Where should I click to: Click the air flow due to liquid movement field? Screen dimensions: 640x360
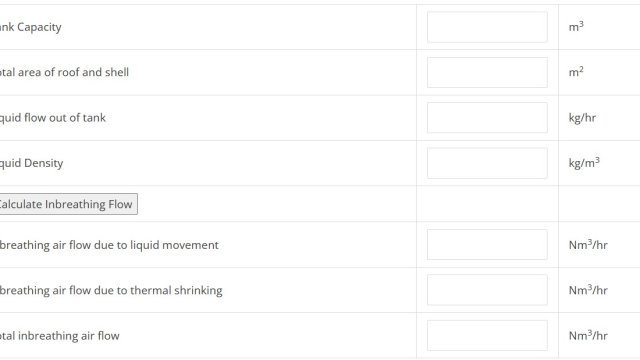coord(487,244)
